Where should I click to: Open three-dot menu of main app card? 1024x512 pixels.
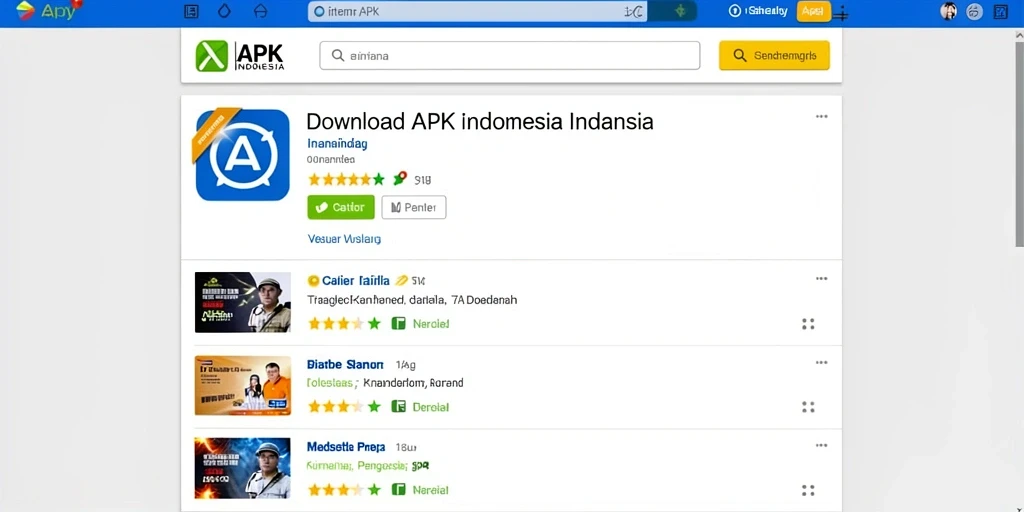822,117
